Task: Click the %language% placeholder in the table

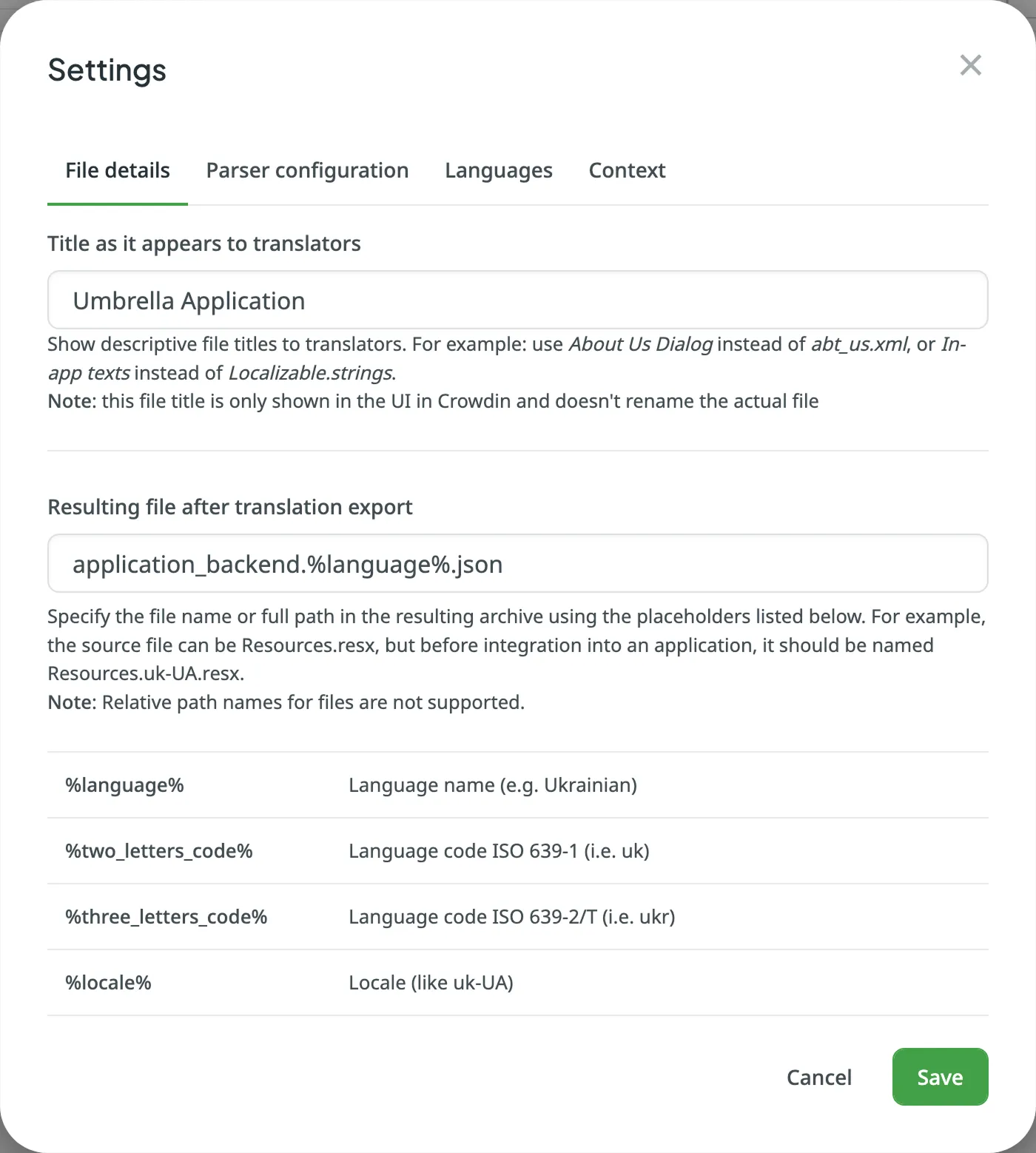Action: tap(124, 785)
